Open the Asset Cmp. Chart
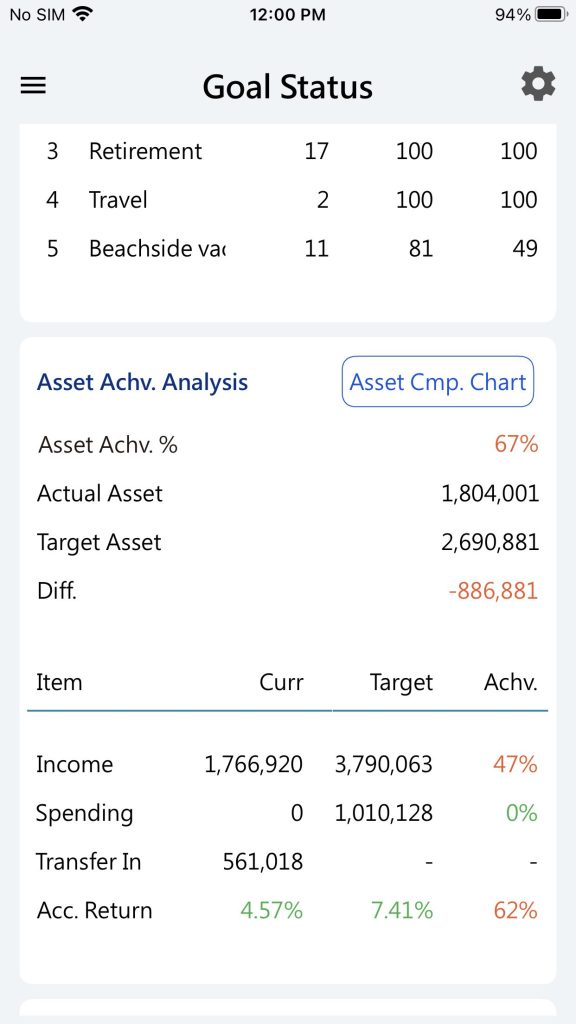 pos(438,381)
